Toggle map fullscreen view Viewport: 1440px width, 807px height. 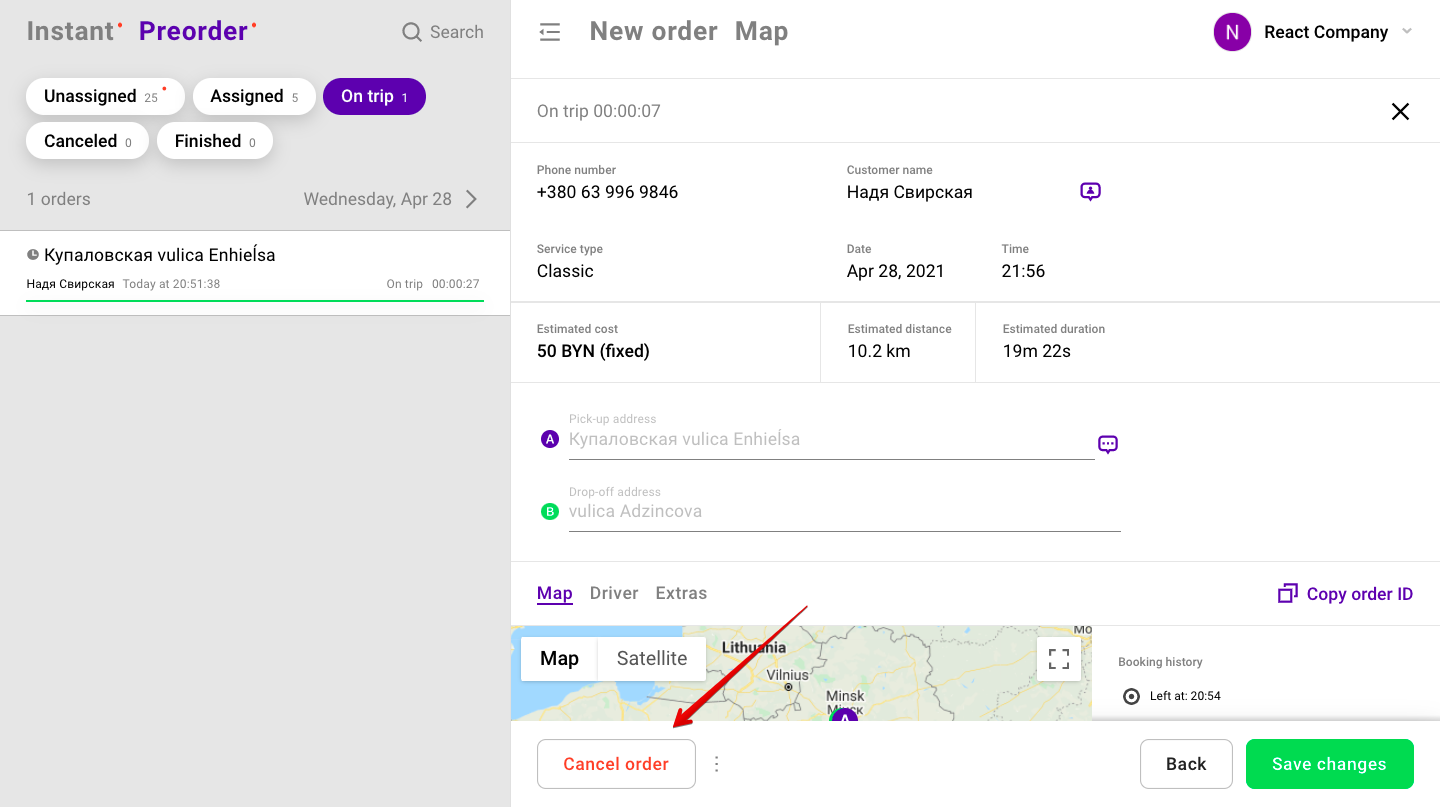[1058, 659]
